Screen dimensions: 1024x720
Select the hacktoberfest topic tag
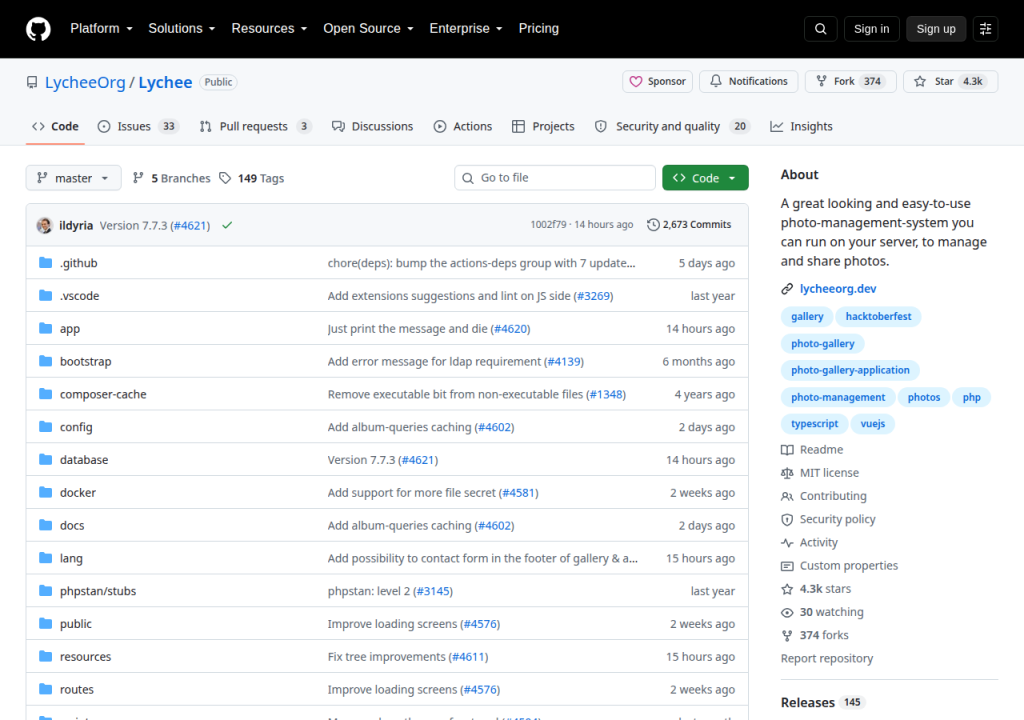[x=878, y=316]
